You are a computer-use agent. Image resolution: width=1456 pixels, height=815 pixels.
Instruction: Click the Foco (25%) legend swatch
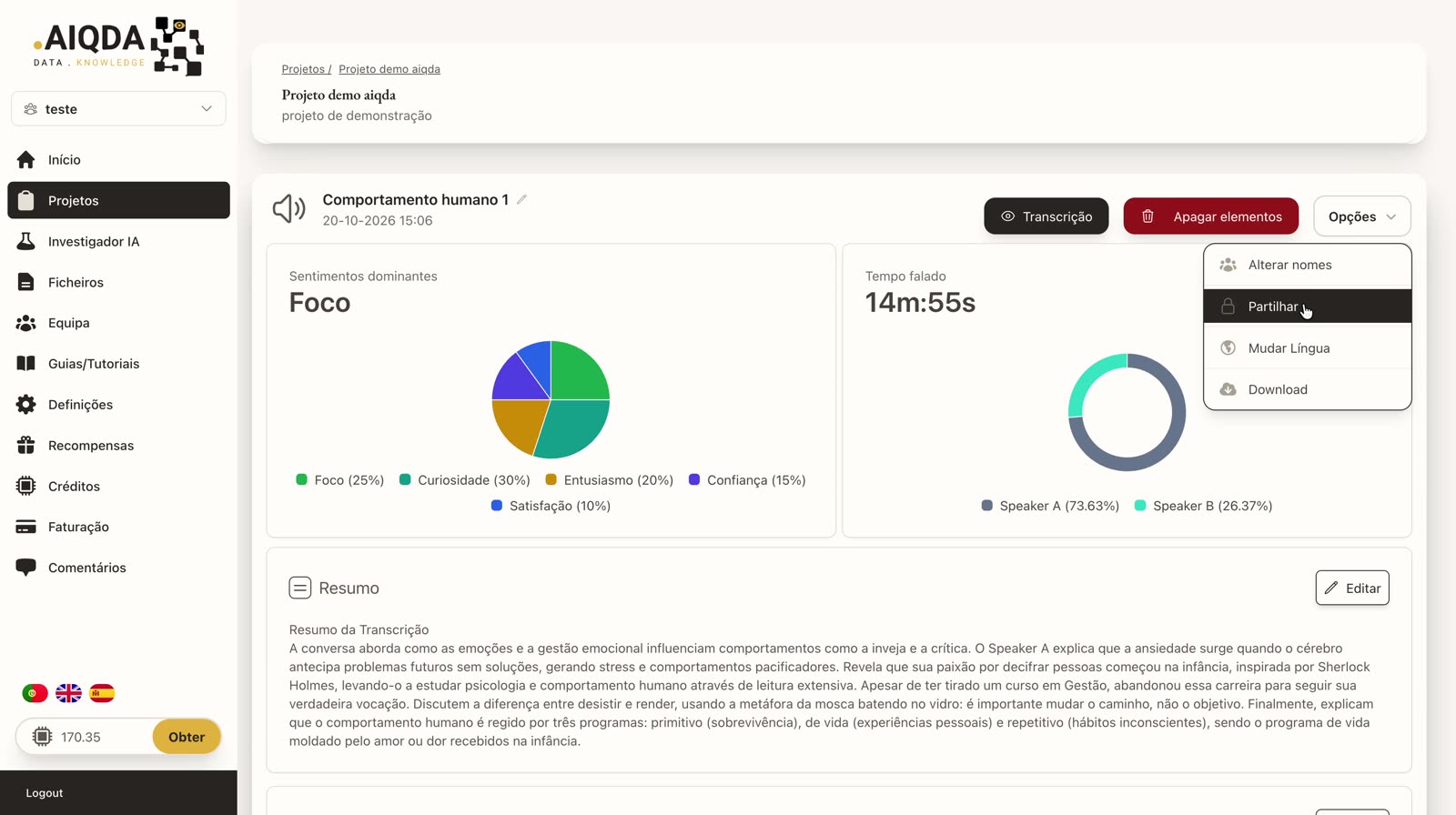tap(301, 479)
